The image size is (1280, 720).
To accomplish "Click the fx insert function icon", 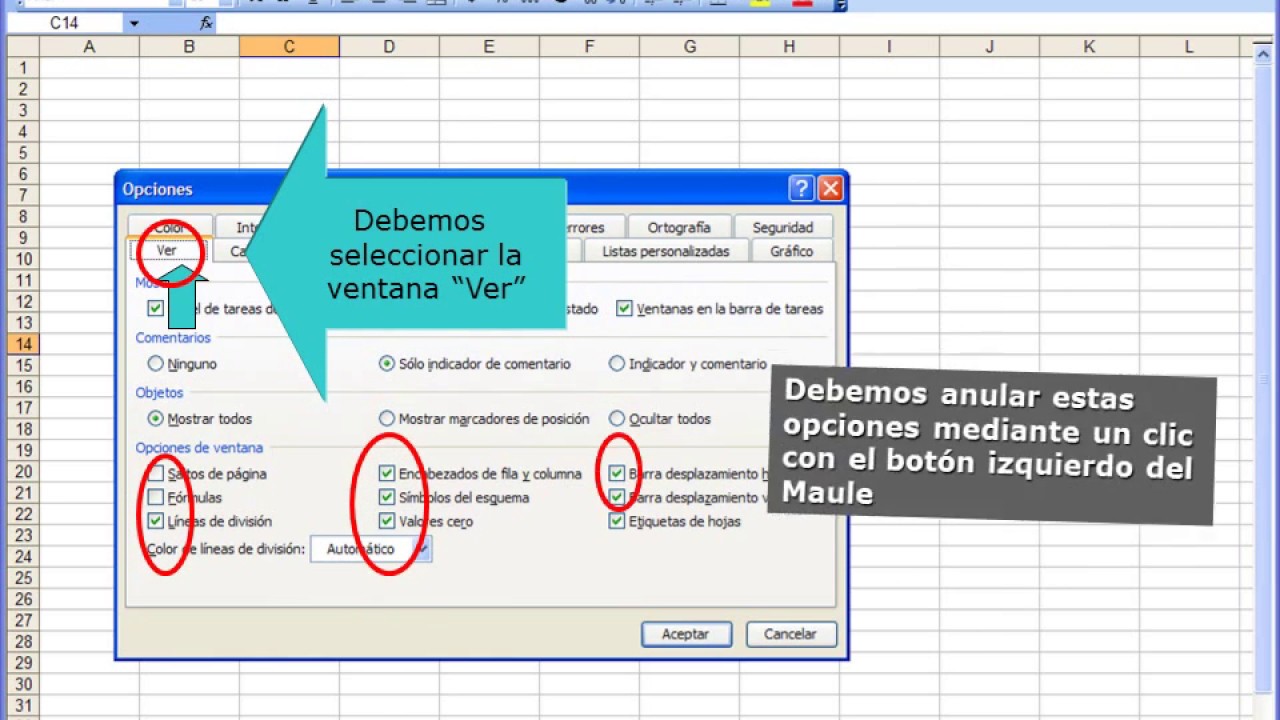I will pos(206,23).
